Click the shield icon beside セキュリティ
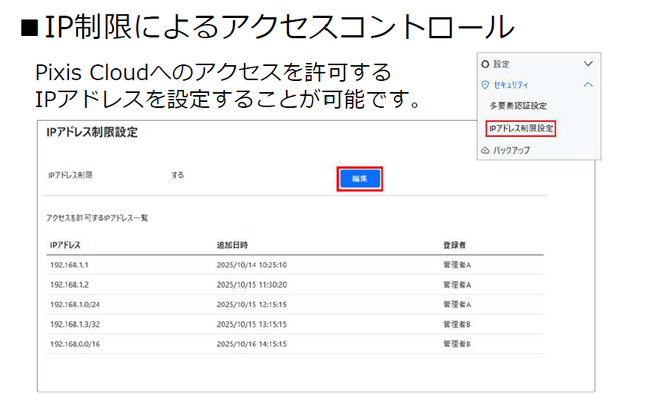650x403 pixels. (485, 84)
